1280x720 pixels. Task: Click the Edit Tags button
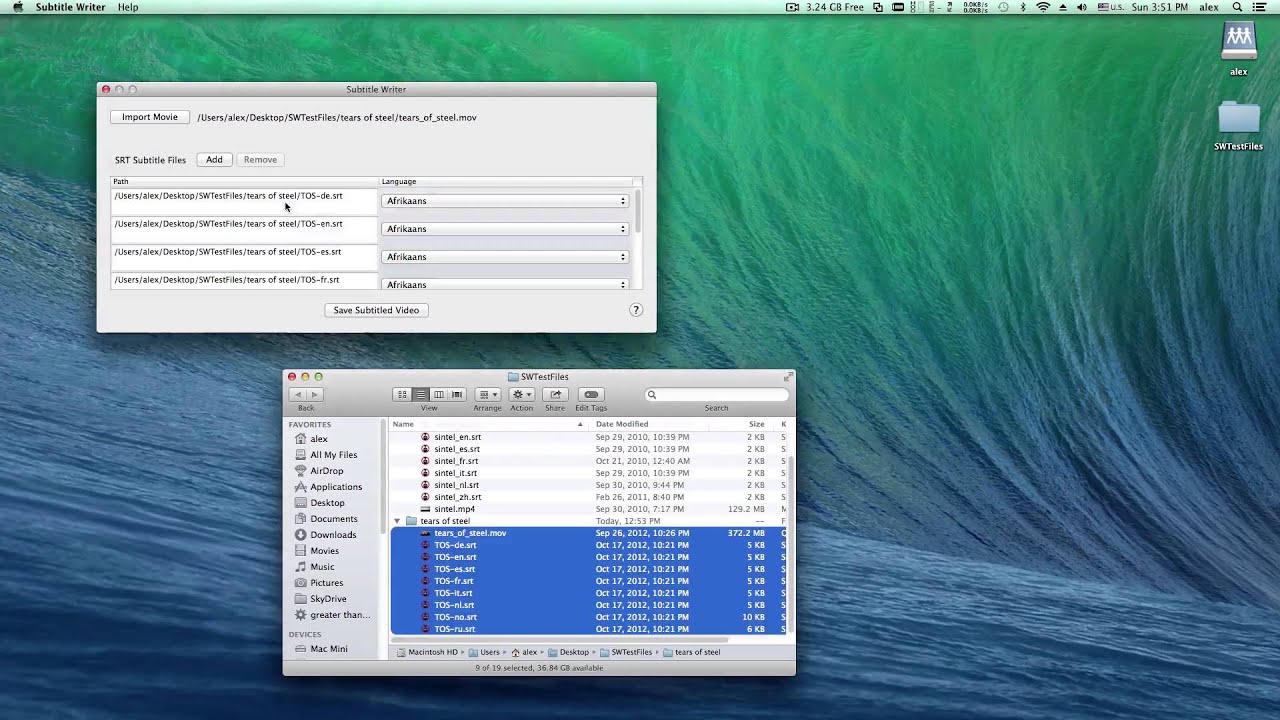[591, 395]
